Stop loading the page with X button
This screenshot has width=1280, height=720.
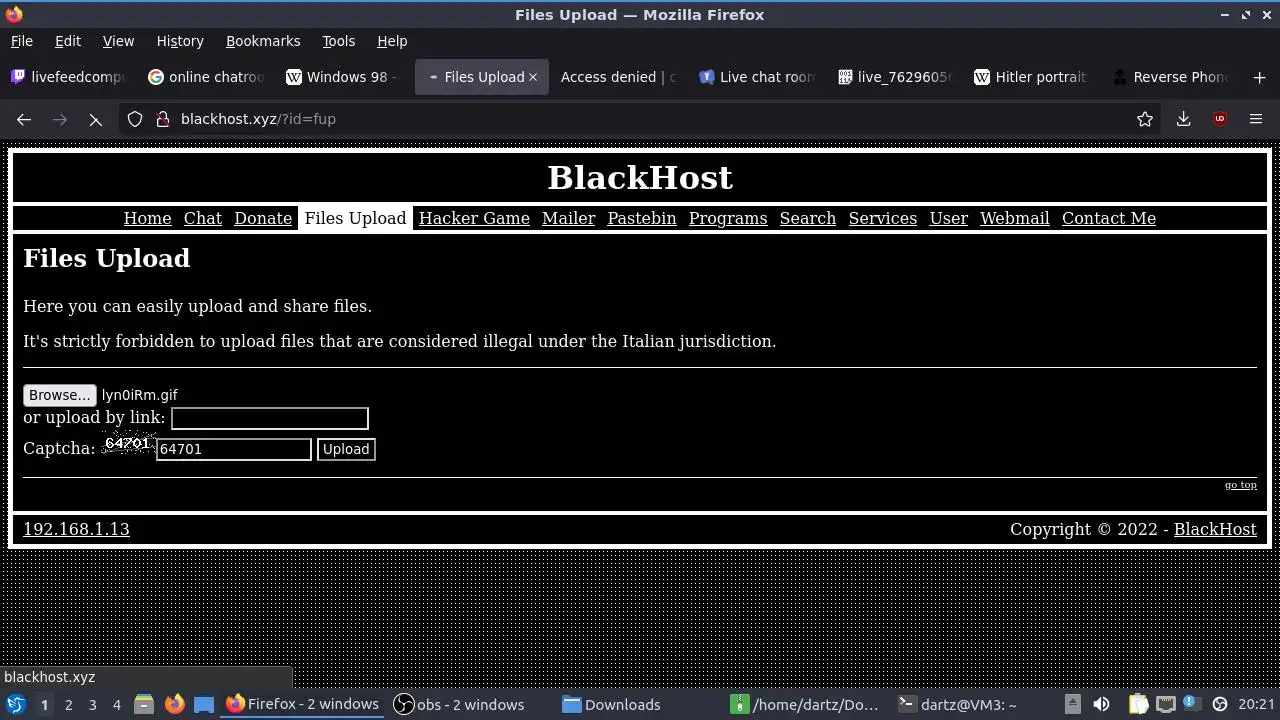(x=95, y=119)
